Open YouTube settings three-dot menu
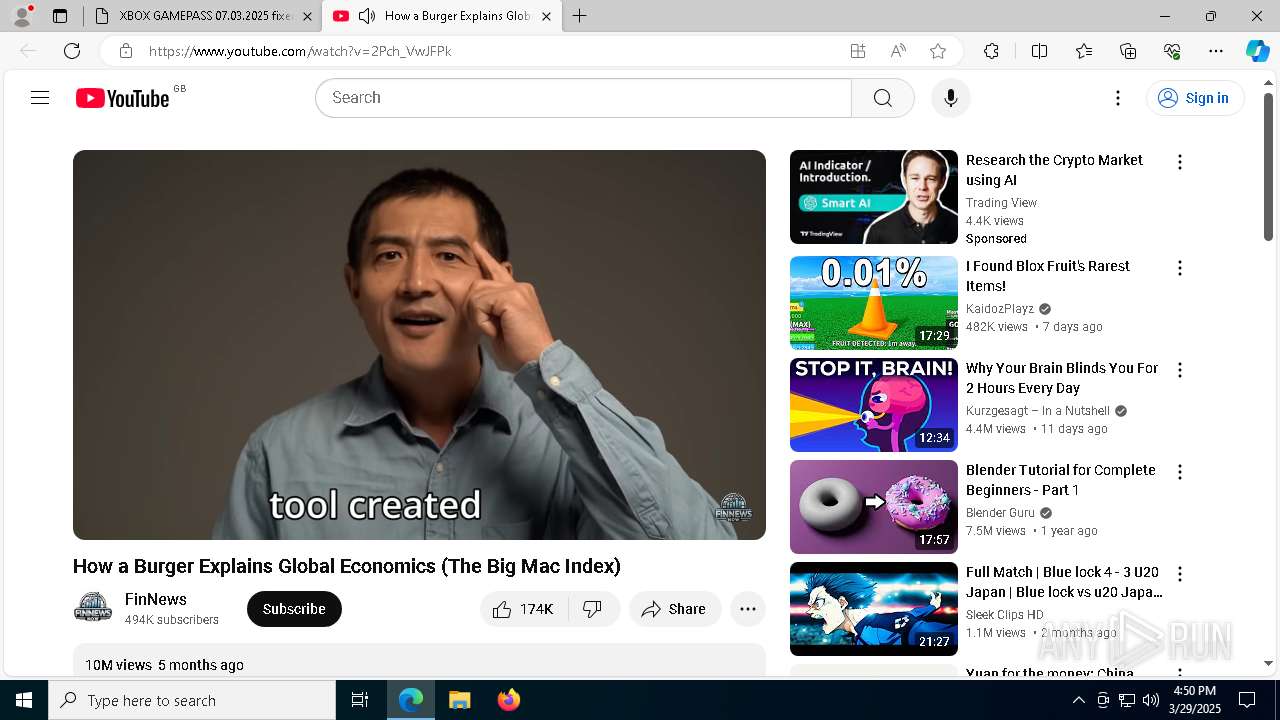This screenshot has height=720, width=1280. click(x=1118, y=98)
